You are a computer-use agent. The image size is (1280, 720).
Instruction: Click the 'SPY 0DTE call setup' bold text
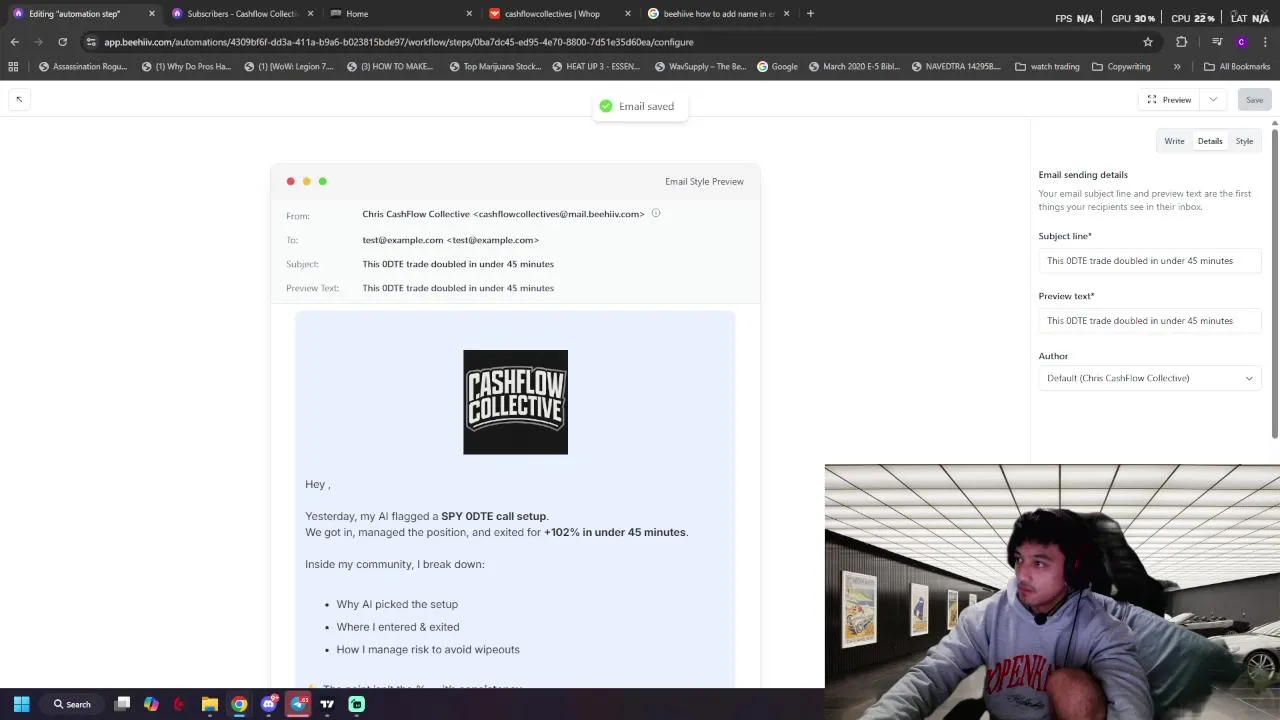point(494,516)
